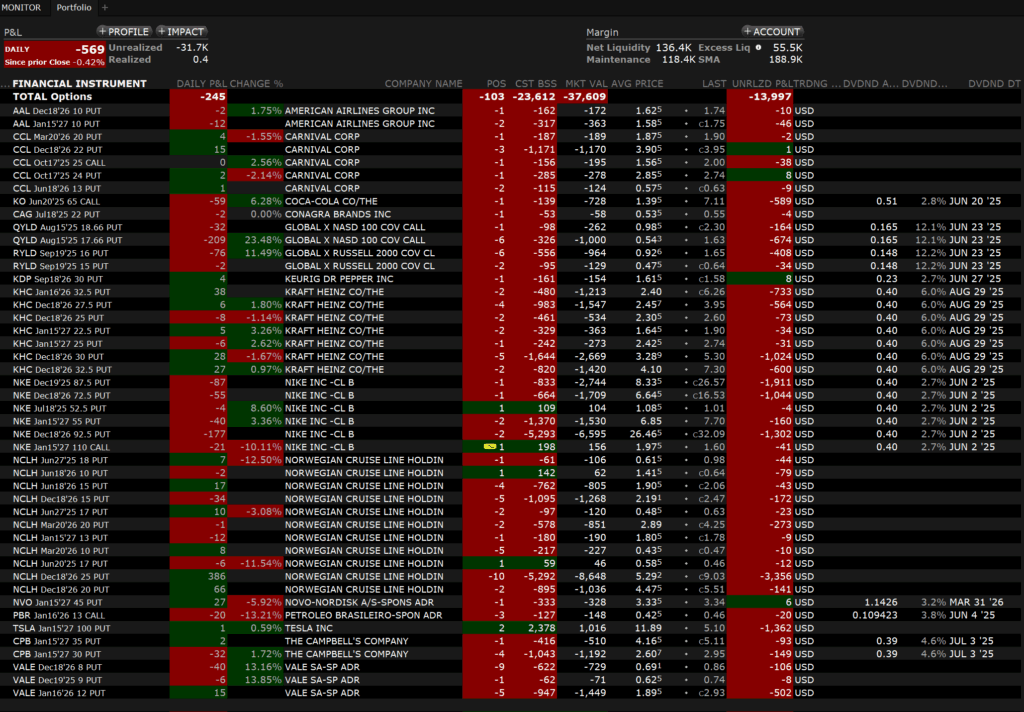Screen dimensions: 1024x712
Task: Select NCLH Jun20'25 17 PUT row
Action: (x=511, y=563)
